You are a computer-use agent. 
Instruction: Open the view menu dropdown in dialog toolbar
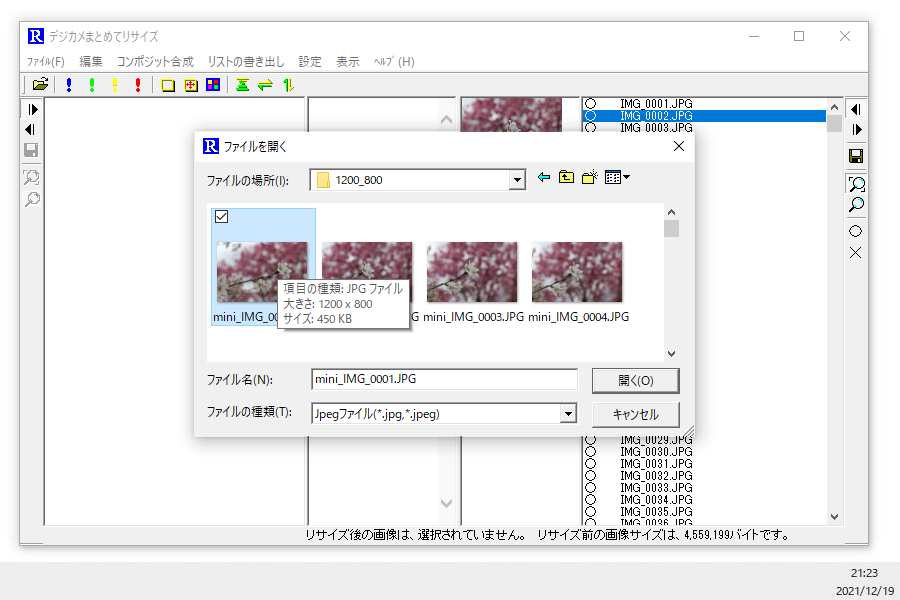coord(618,177)
